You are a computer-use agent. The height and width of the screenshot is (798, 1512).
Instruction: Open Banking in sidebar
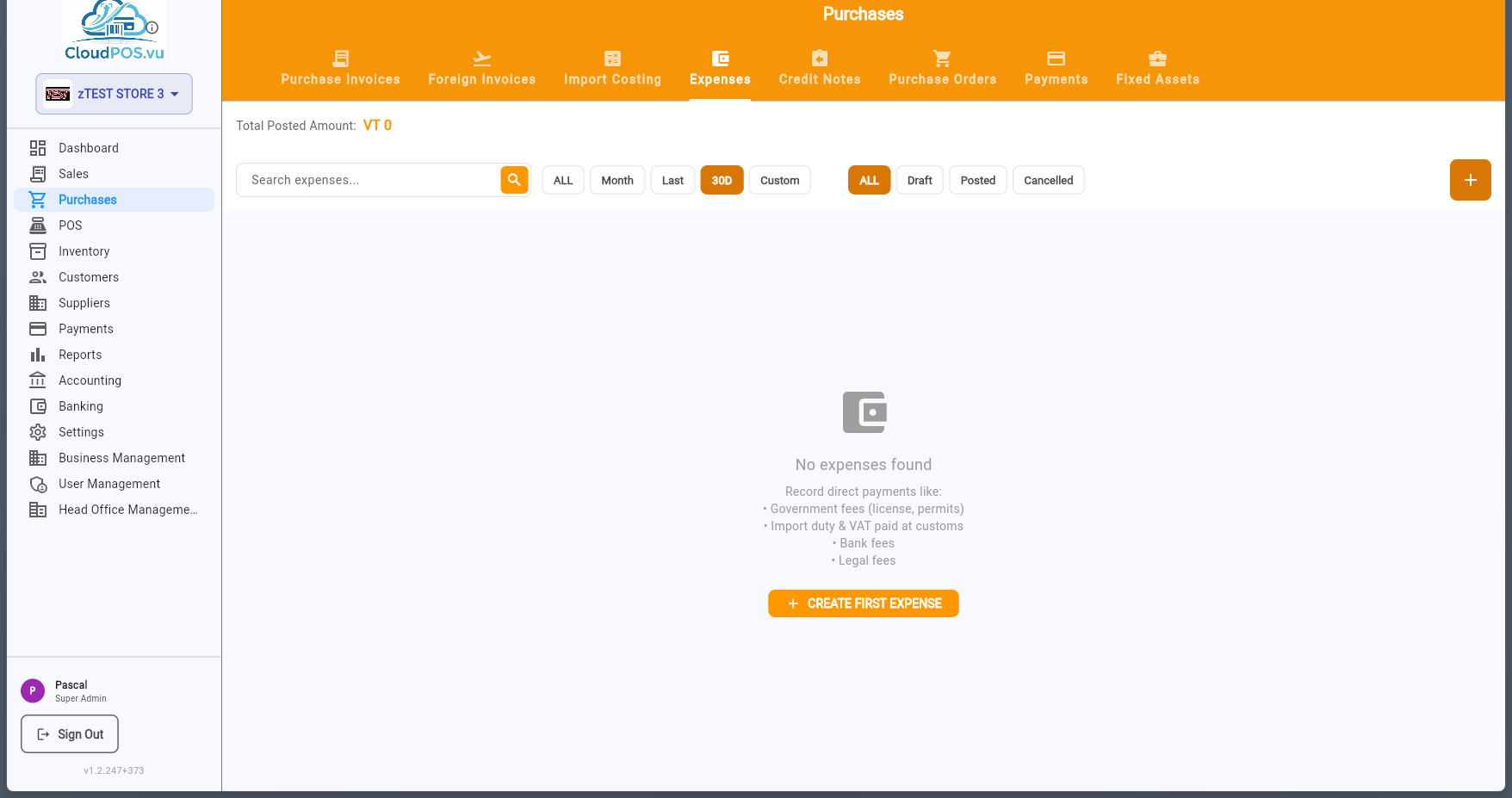[x=114, y=406]
